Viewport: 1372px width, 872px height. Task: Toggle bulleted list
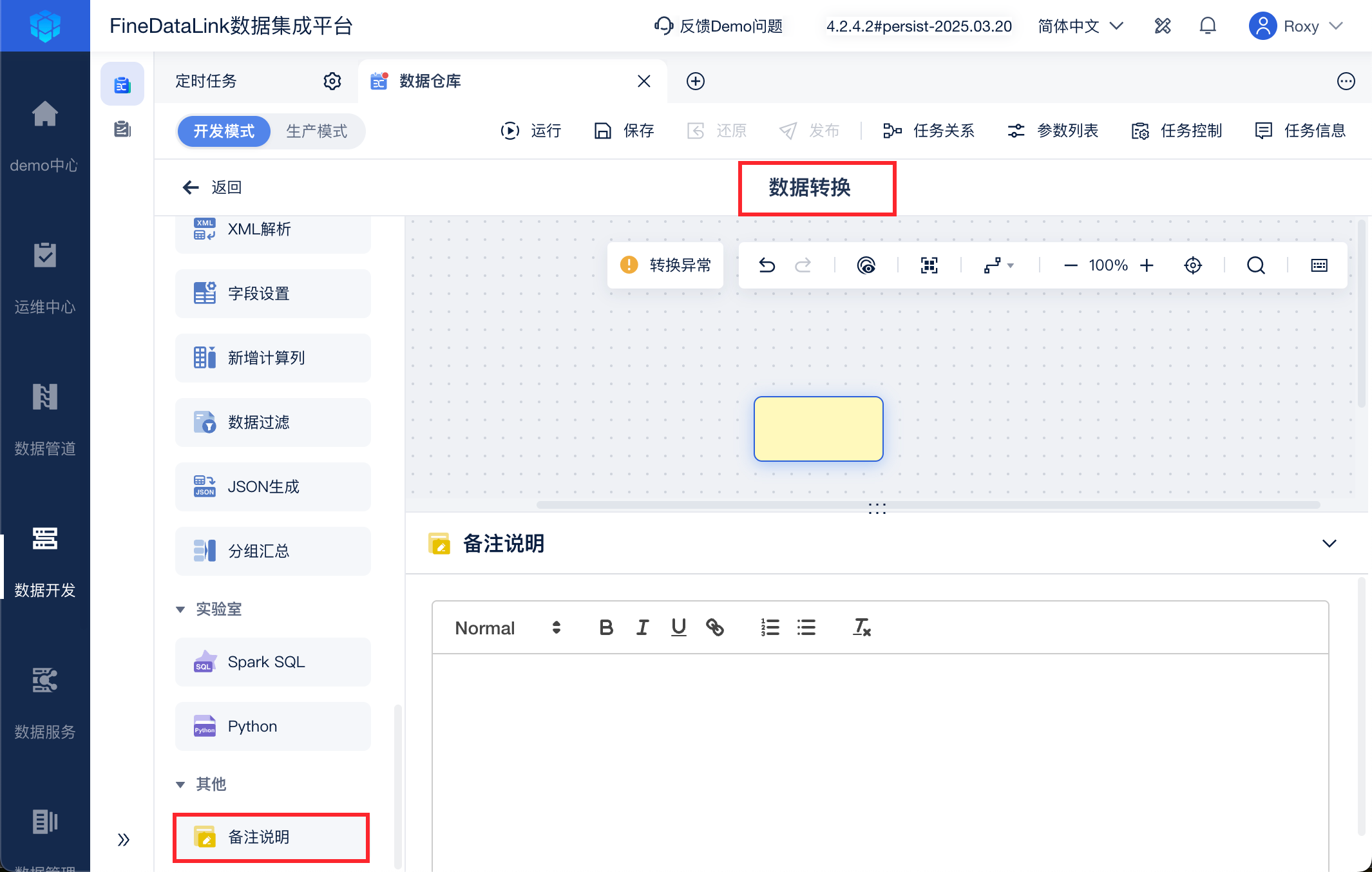coord(806,628)
